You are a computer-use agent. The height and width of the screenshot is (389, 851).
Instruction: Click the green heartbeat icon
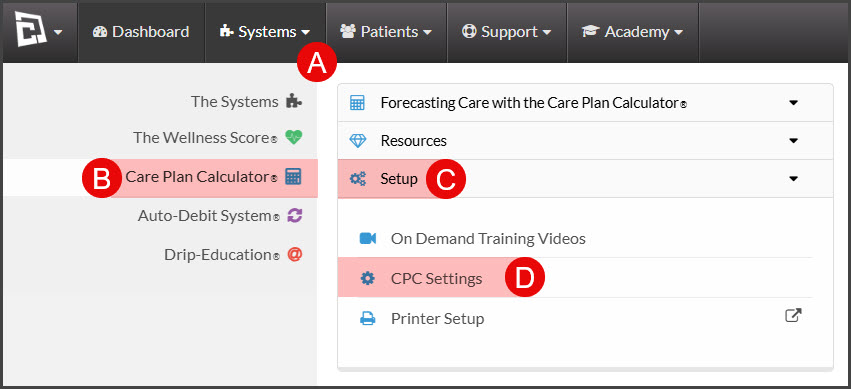pyautogui.click(x=294, y=137)
